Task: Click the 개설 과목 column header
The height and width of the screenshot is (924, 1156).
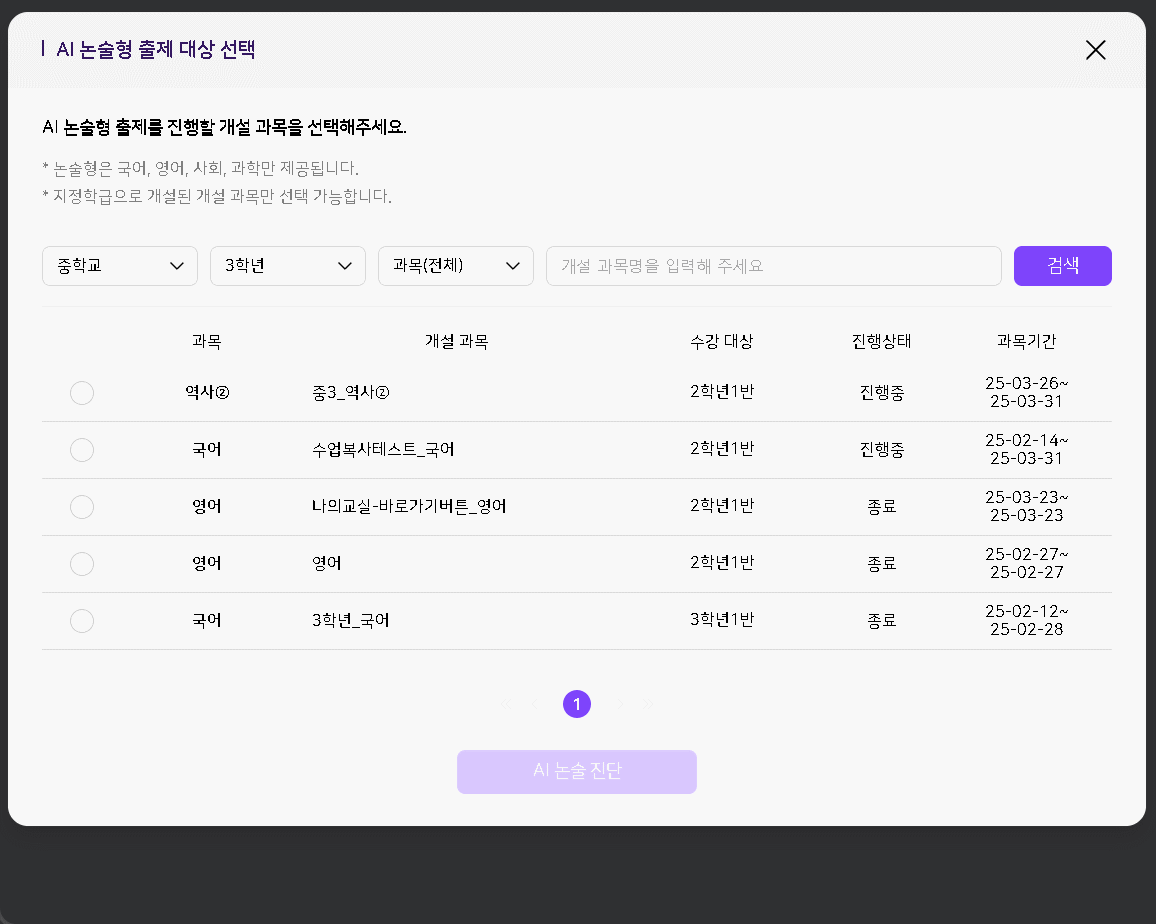Action: [456, 342]
